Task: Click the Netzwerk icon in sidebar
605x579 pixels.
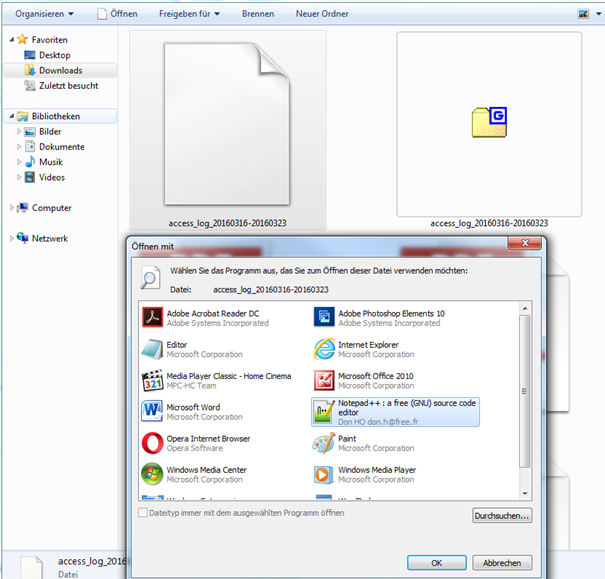Action: [x=23, y=238]
